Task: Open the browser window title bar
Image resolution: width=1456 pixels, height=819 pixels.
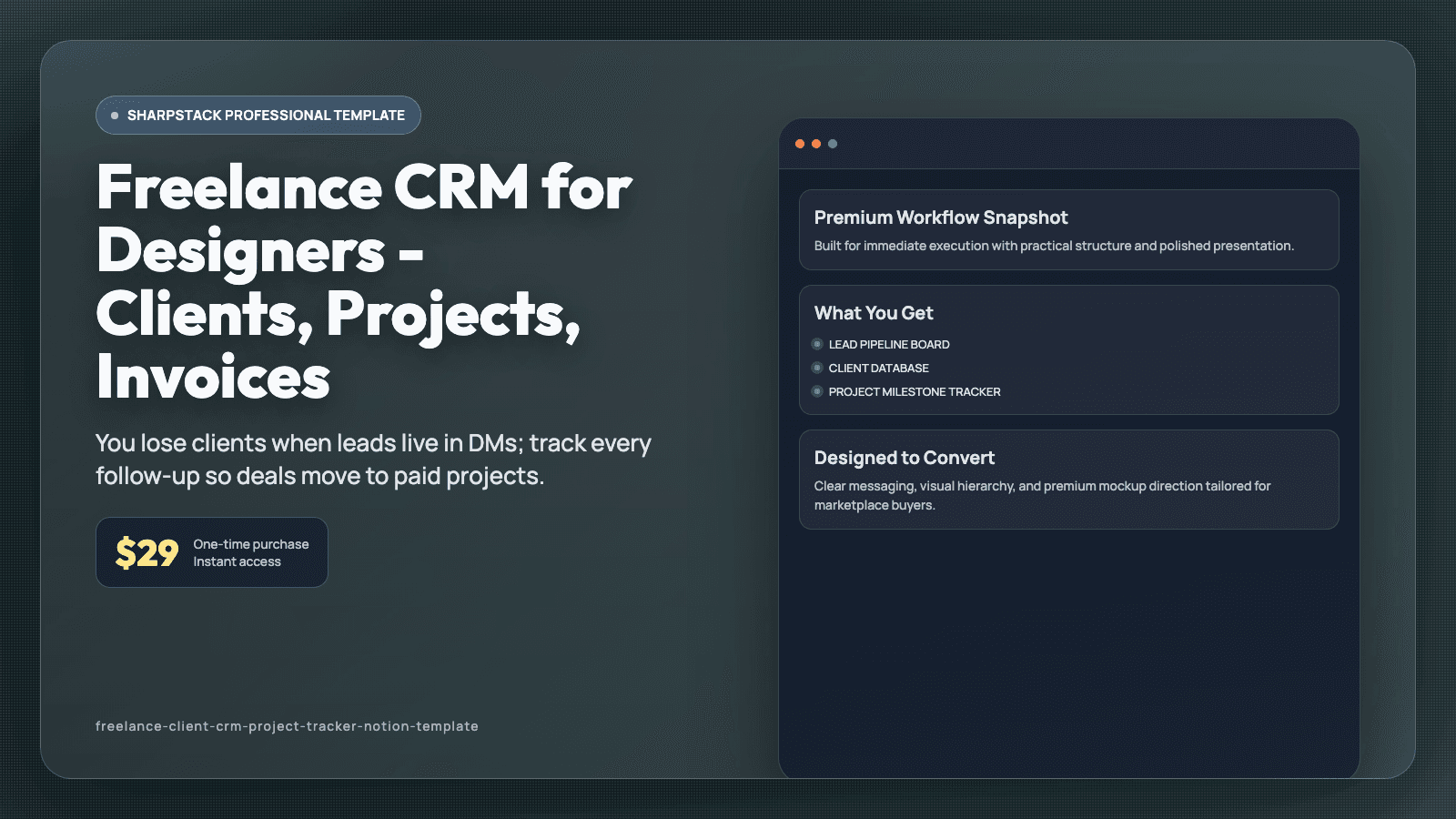Action: [x=1069, y=144]
